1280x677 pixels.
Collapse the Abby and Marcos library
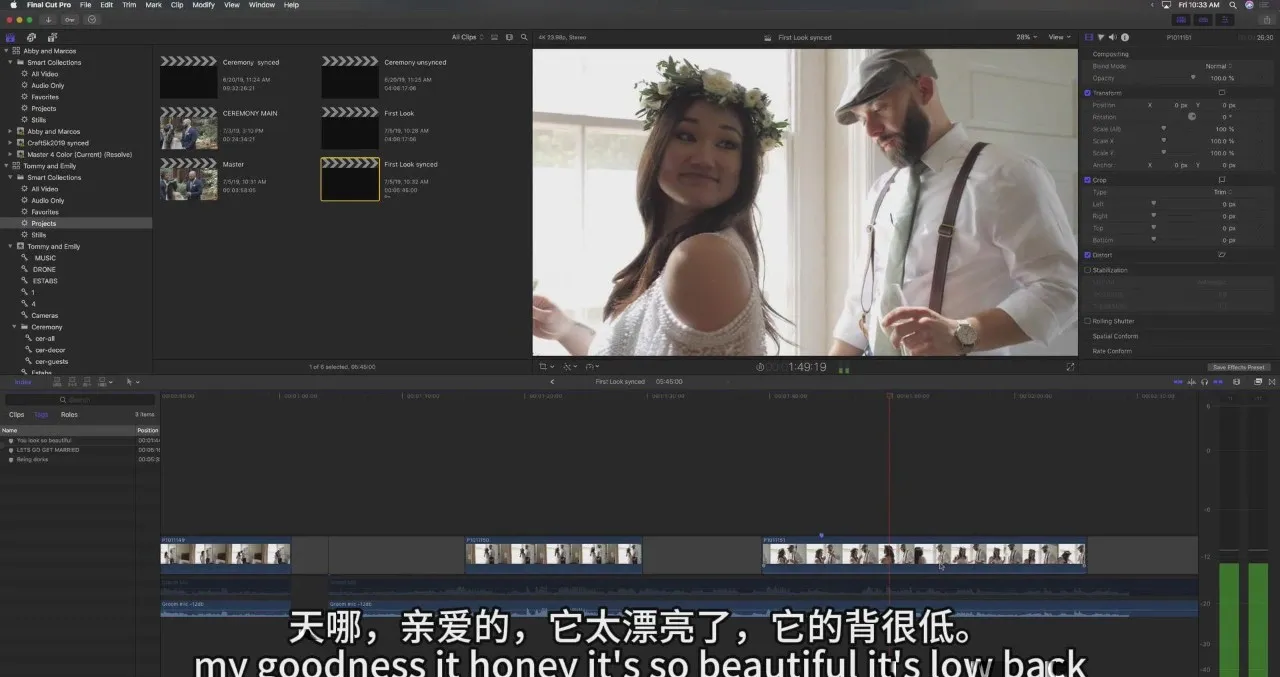click(6, 51)
